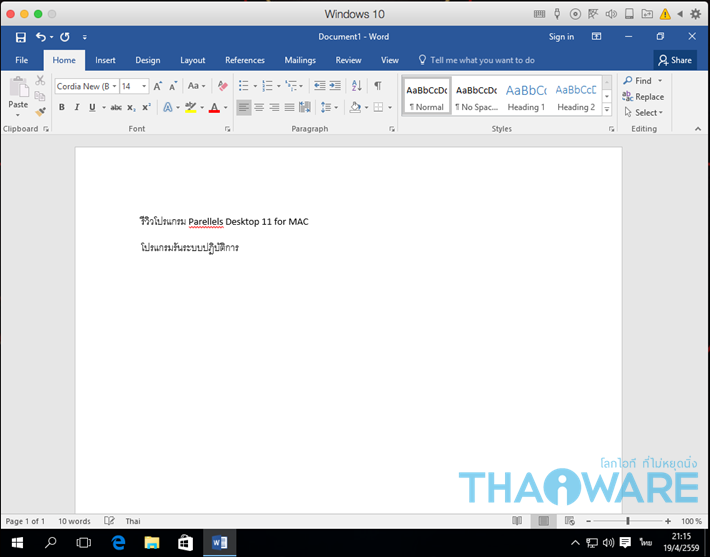Clear all formatting with eraser icon
The height and width of the screenshot is (557, 710).
pyautogui.click(x=222, y=86)
